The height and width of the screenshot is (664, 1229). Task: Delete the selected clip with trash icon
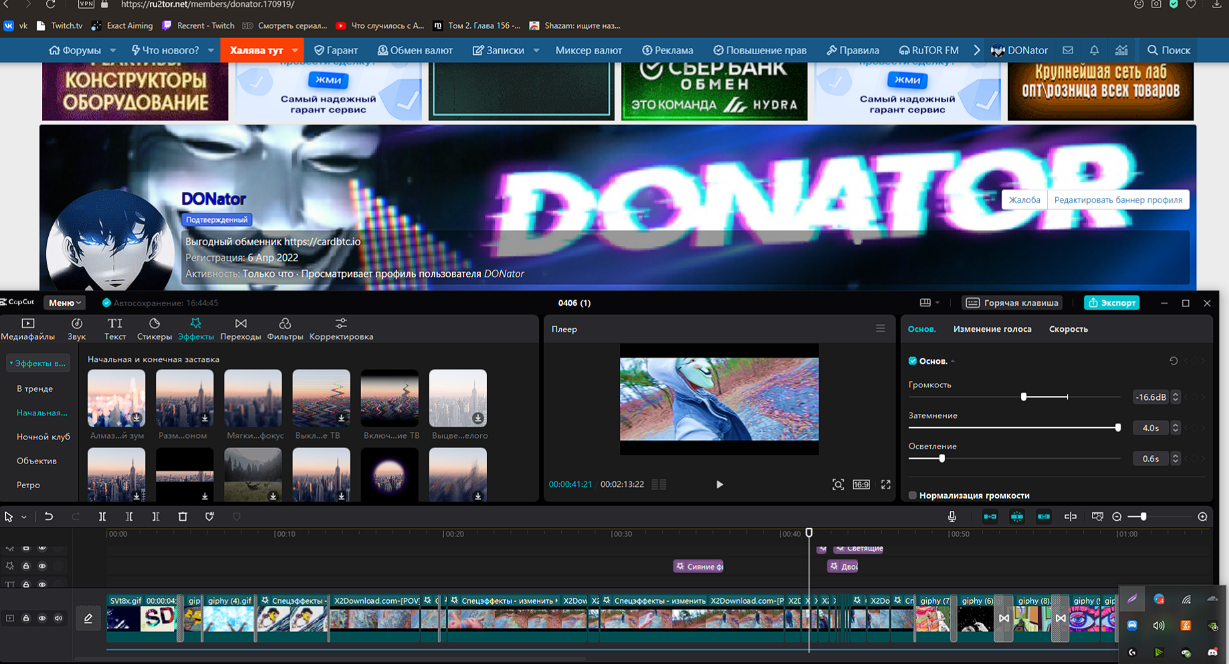pyautogui.click(x=182, y=517)
